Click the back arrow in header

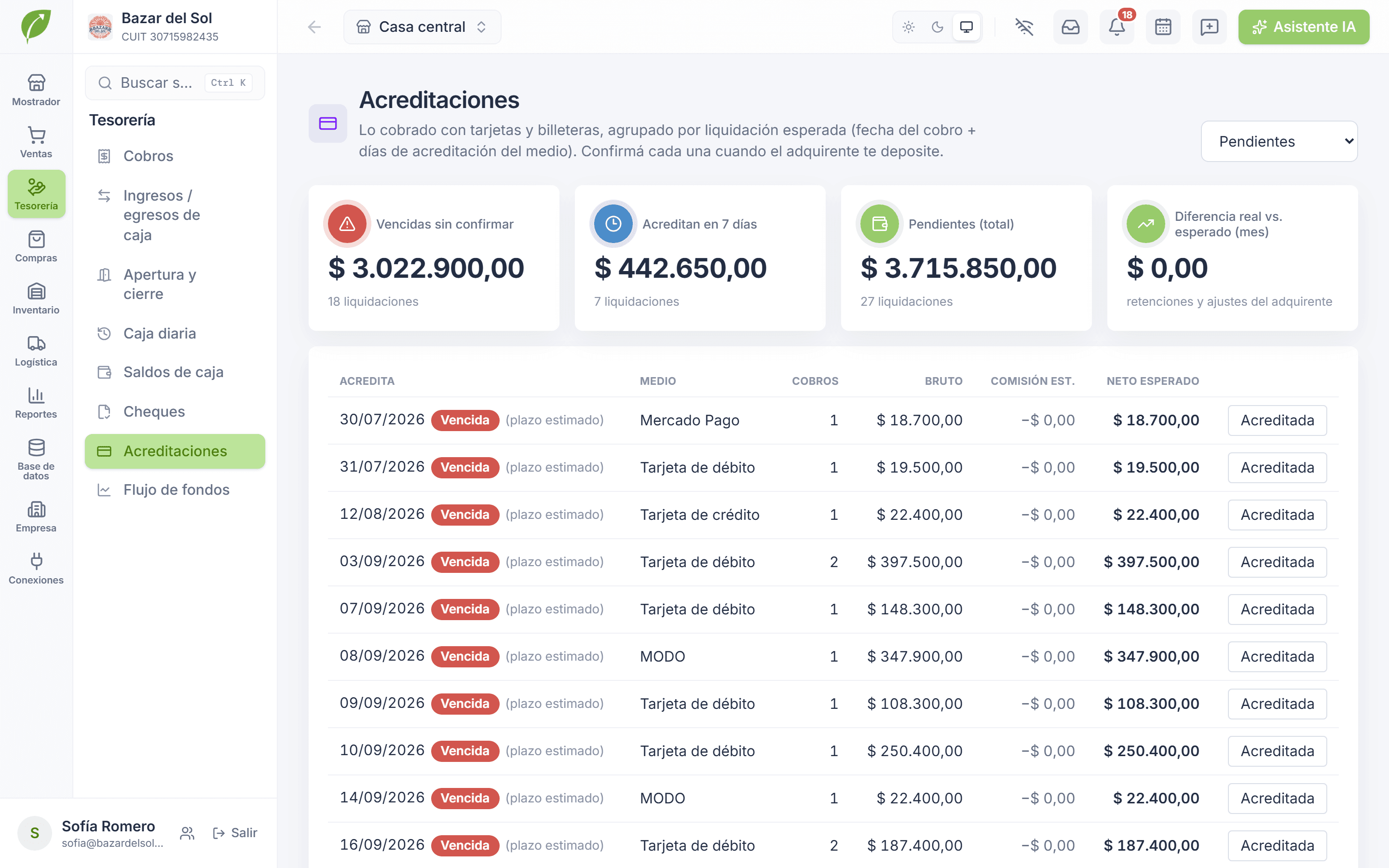click(x=314, y=27)
